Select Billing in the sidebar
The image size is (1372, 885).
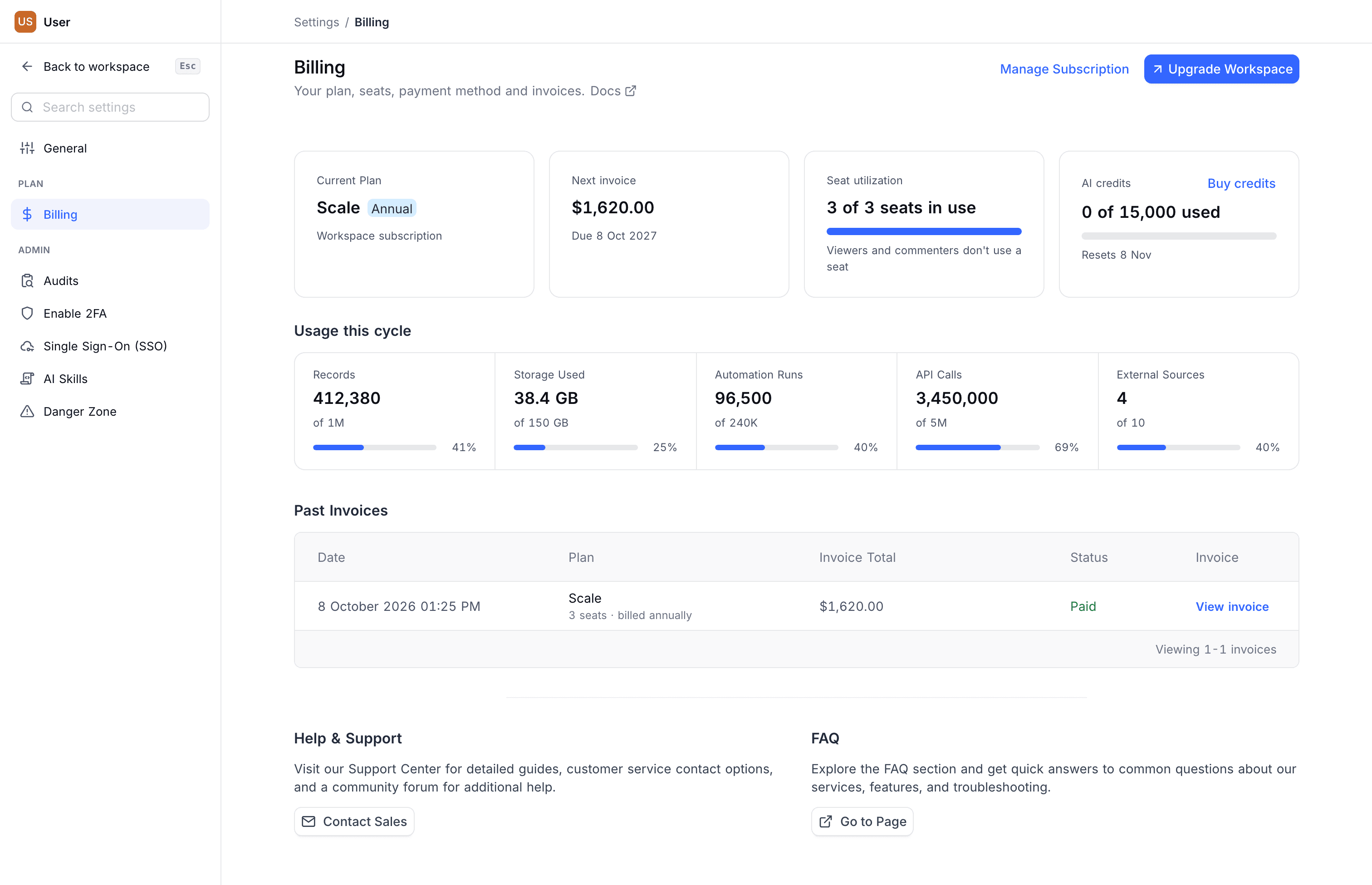pos(110,214)
